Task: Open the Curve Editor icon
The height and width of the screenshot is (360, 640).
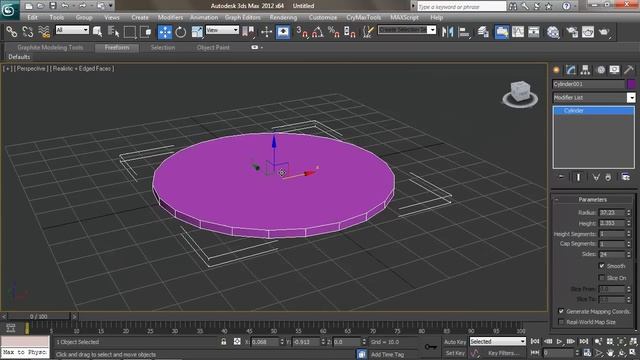Action: [x=518, y=31]
